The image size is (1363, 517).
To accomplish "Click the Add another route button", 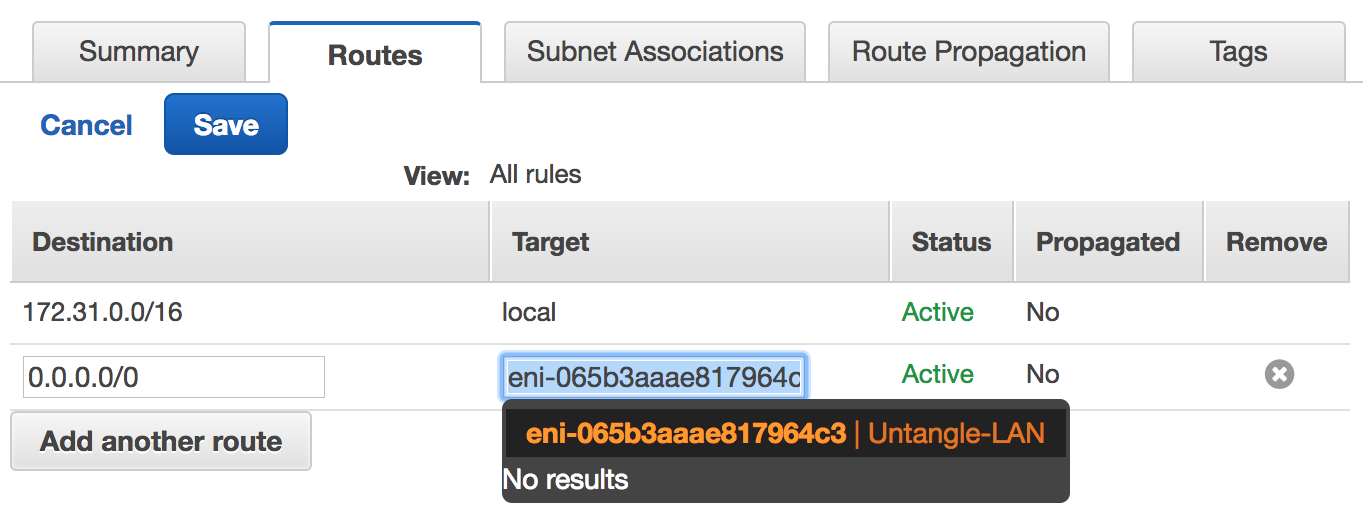I will pyautogui.click(x=161, y=441).
